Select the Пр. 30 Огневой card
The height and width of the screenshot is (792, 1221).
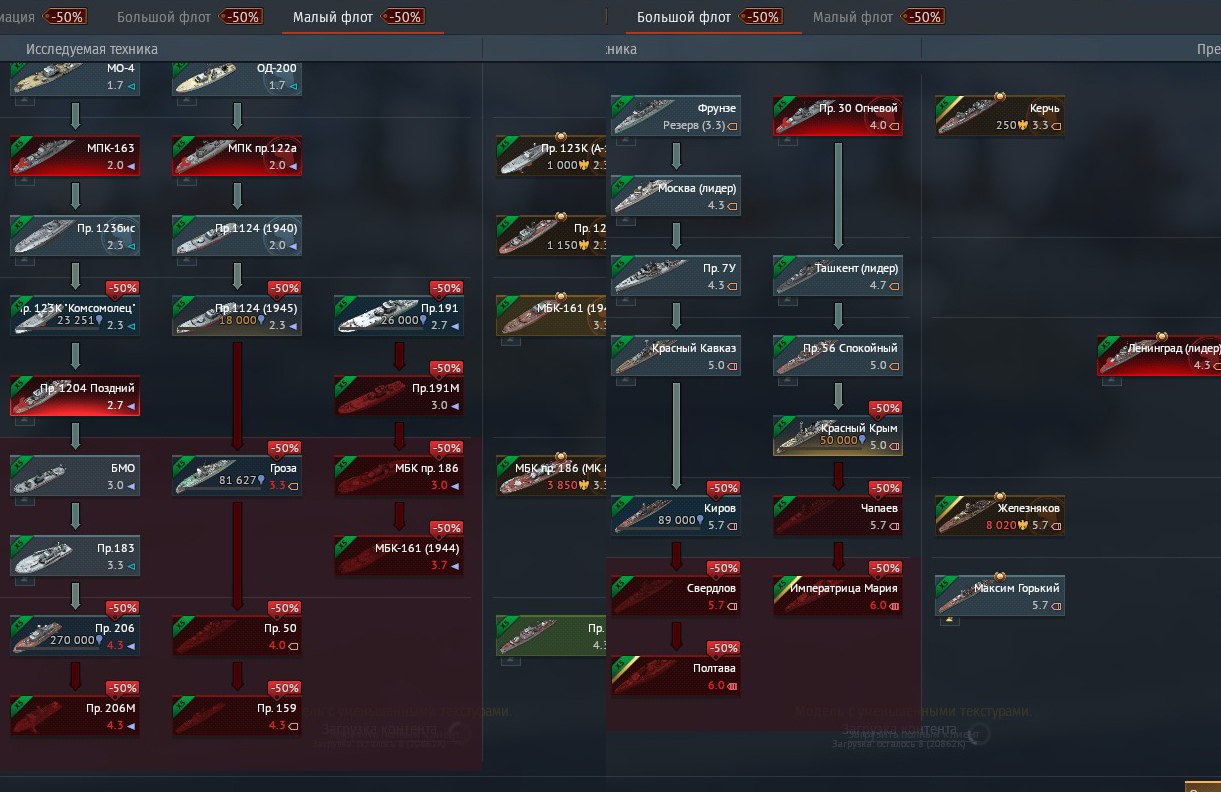(838, 116)
